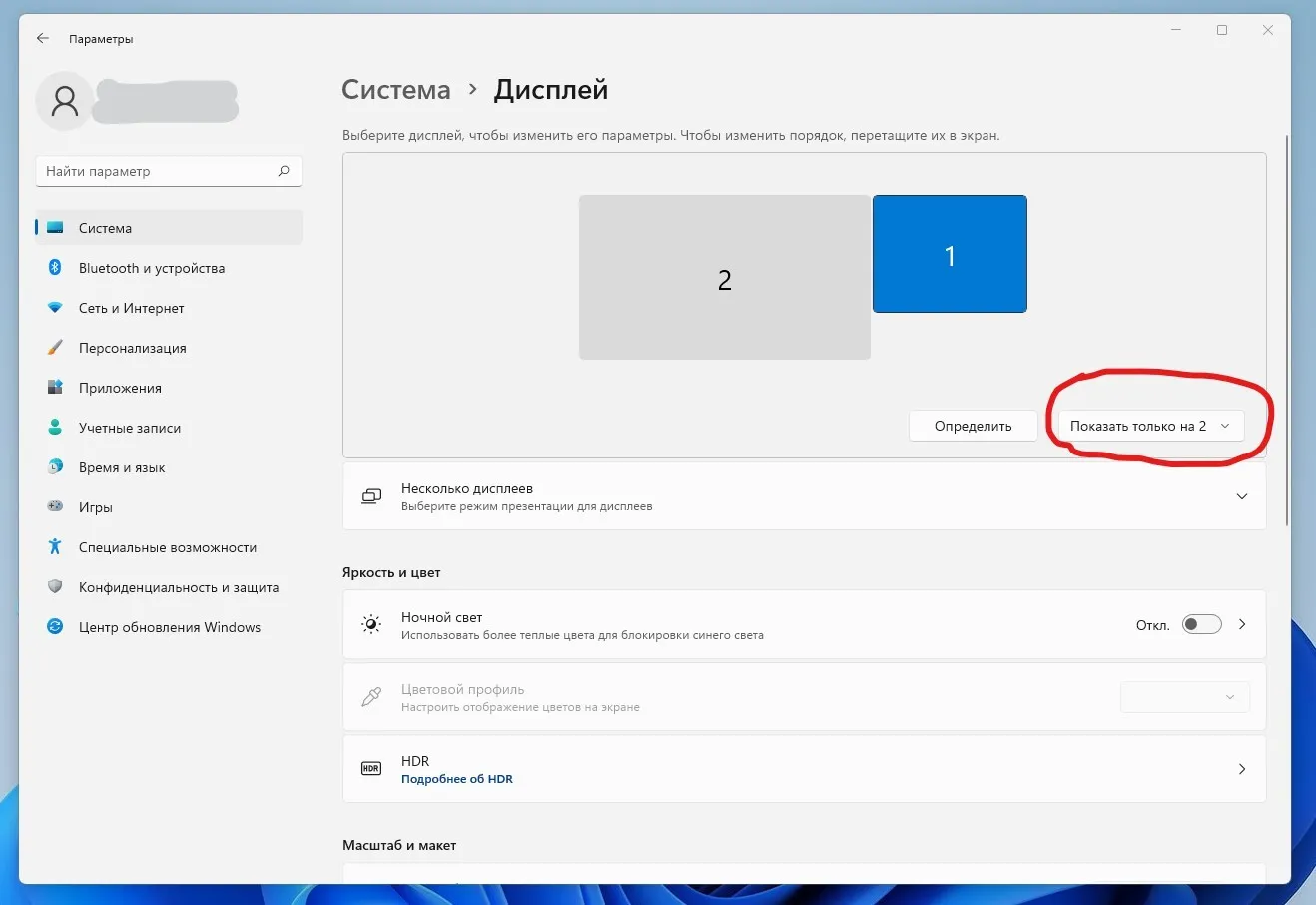
Task: Click the HDR row title
Action: point(415,761)
